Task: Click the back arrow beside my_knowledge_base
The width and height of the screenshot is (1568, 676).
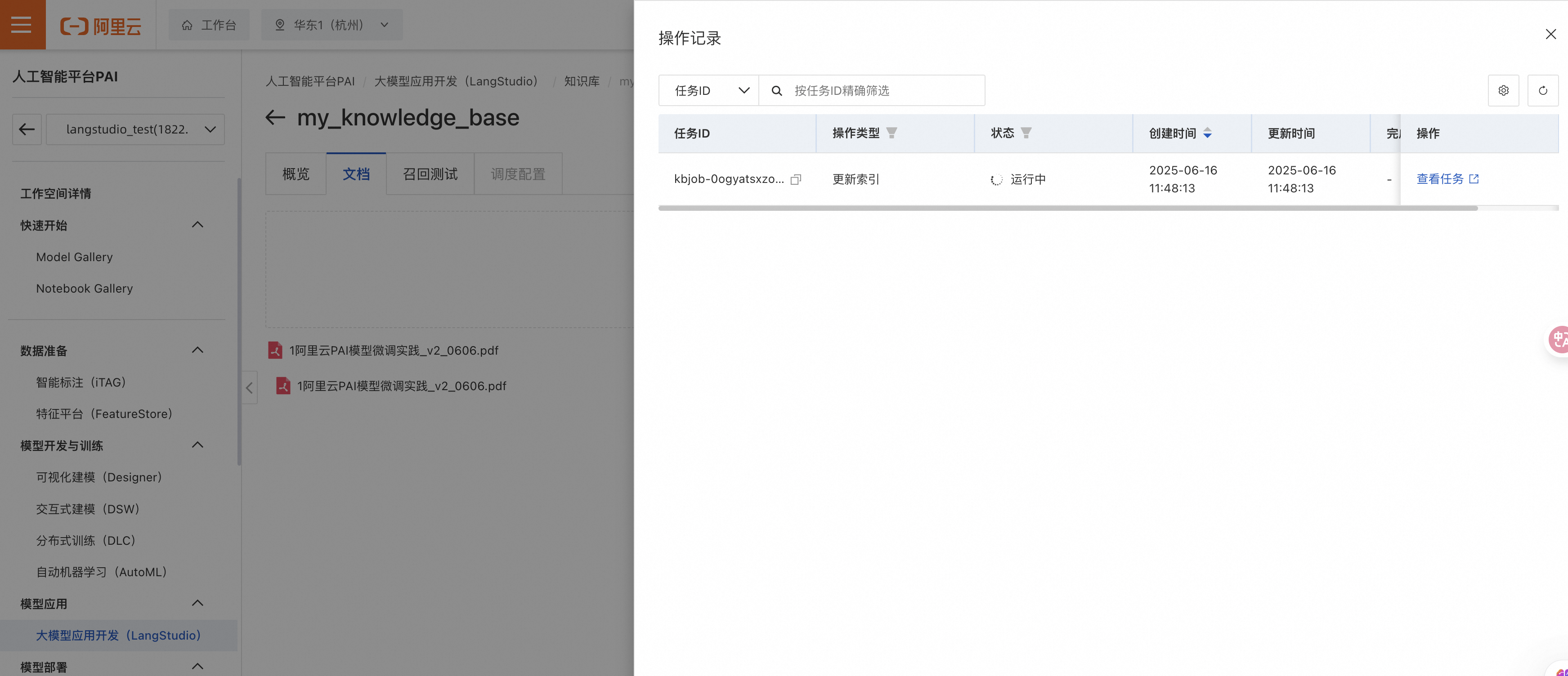Action: 275,117
